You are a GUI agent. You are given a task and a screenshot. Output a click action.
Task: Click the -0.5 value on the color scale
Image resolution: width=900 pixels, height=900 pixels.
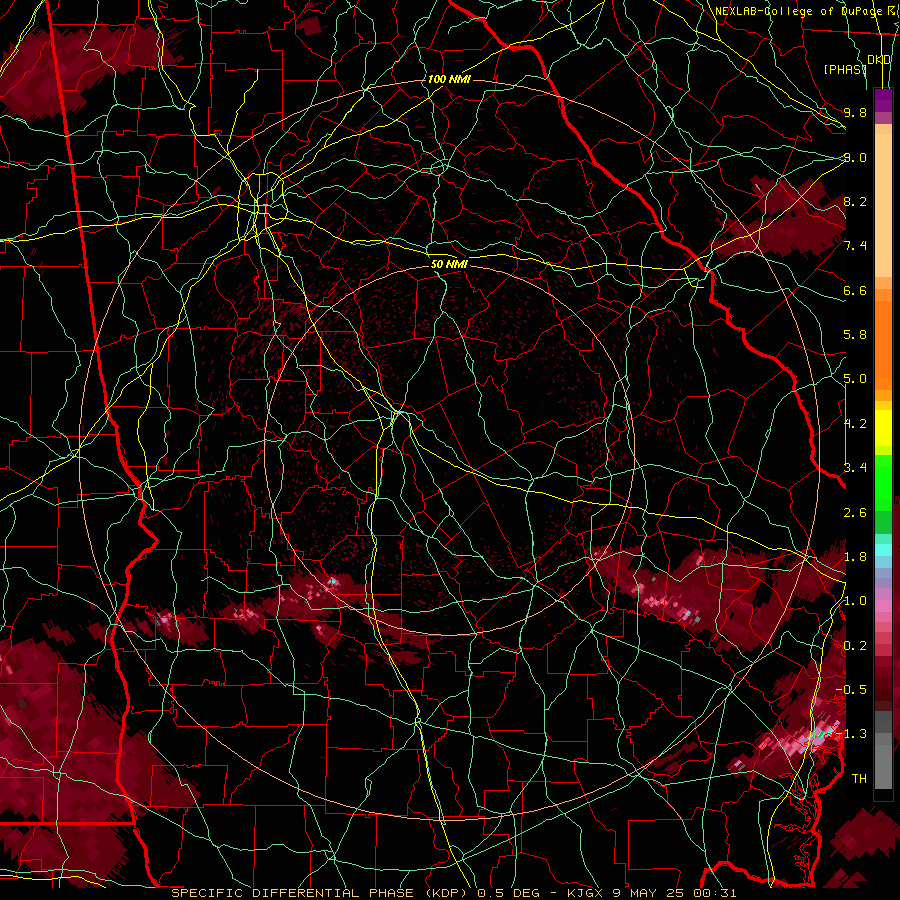[851, 690]
